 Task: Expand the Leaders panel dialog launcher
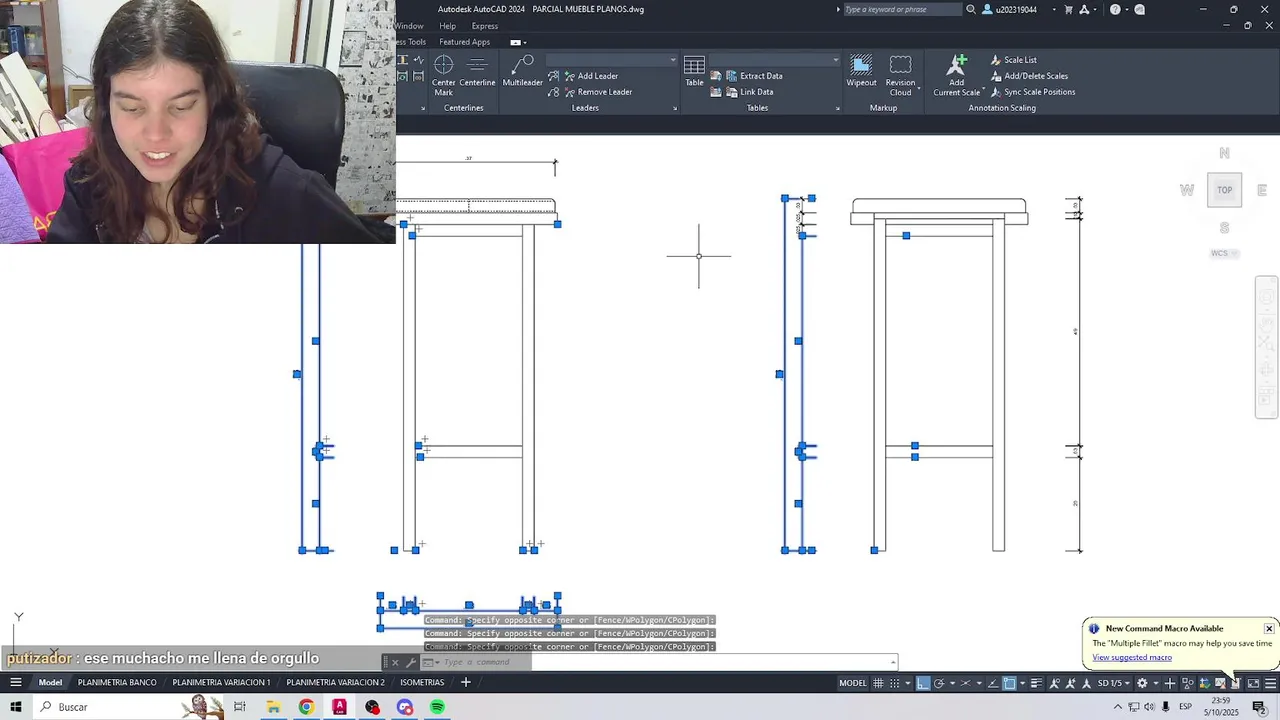tap(675, 108)
